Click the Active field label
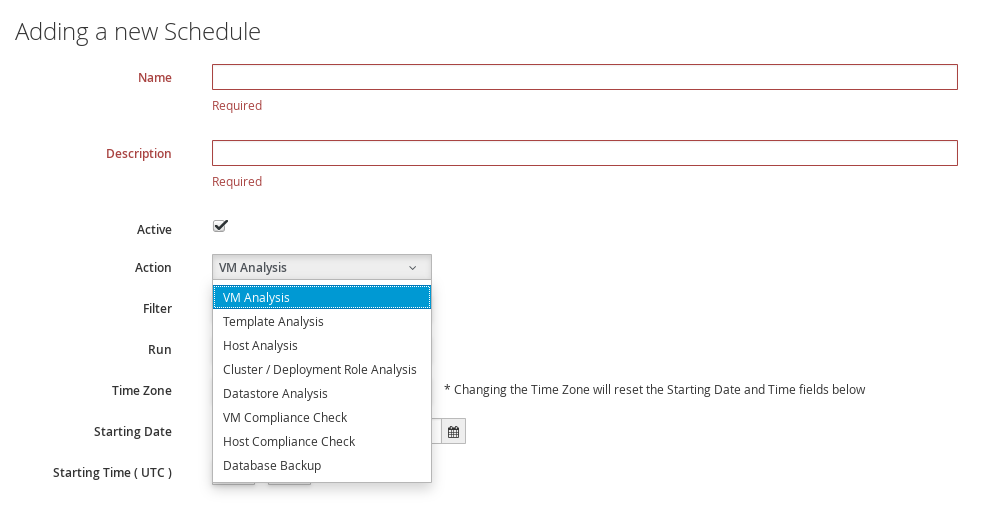Viewport: 982px width, 510px height. coord(154,230)
